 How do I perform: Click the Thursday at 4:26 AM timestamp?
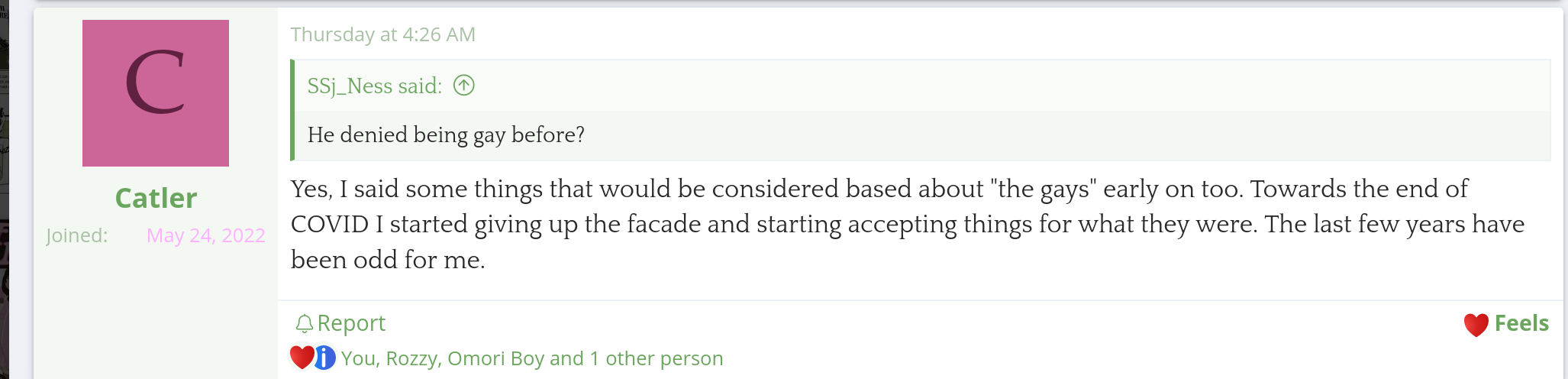click(382, 34)
